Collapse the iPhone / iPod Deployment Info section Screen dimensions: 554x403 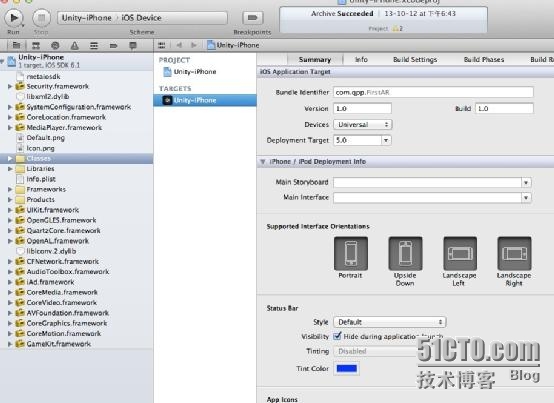[263, 161]
